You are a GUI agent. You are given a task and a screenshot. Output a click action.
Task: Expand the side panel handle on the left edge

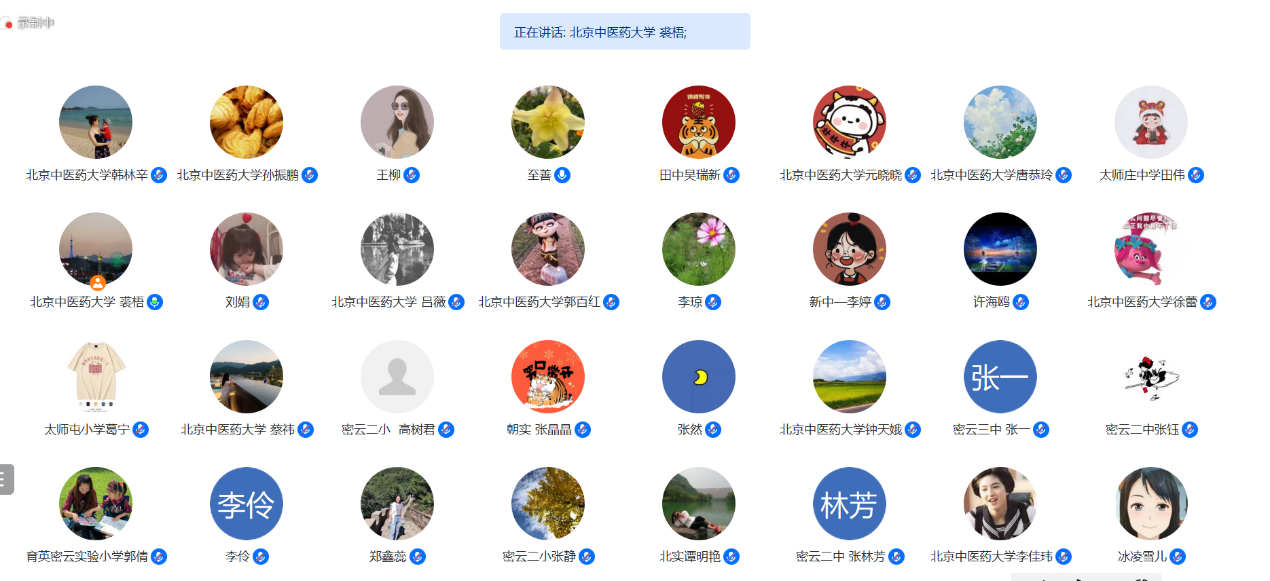point(6,479)
